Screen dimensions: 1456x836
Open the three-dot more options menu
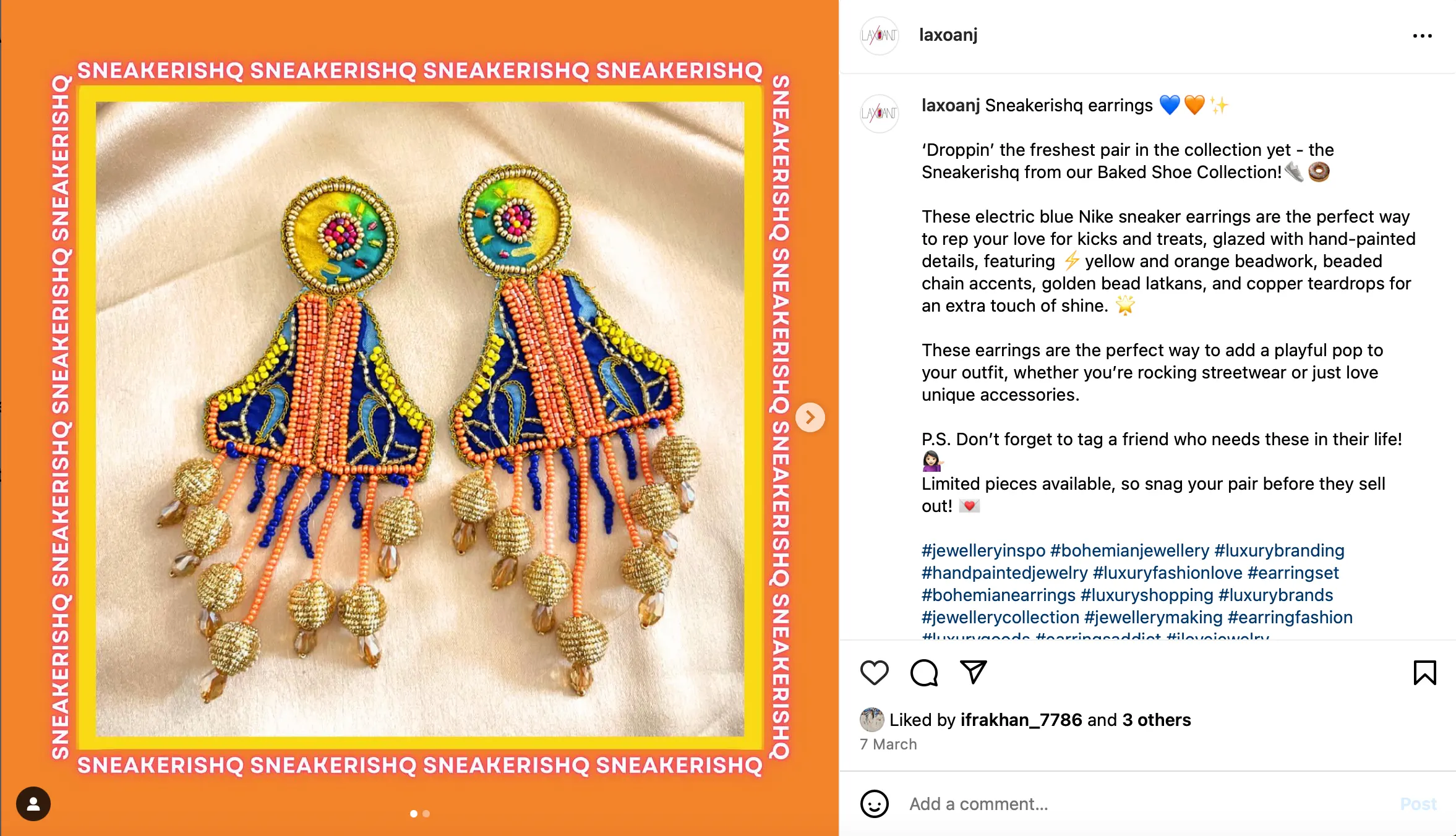pos(1422,36)
